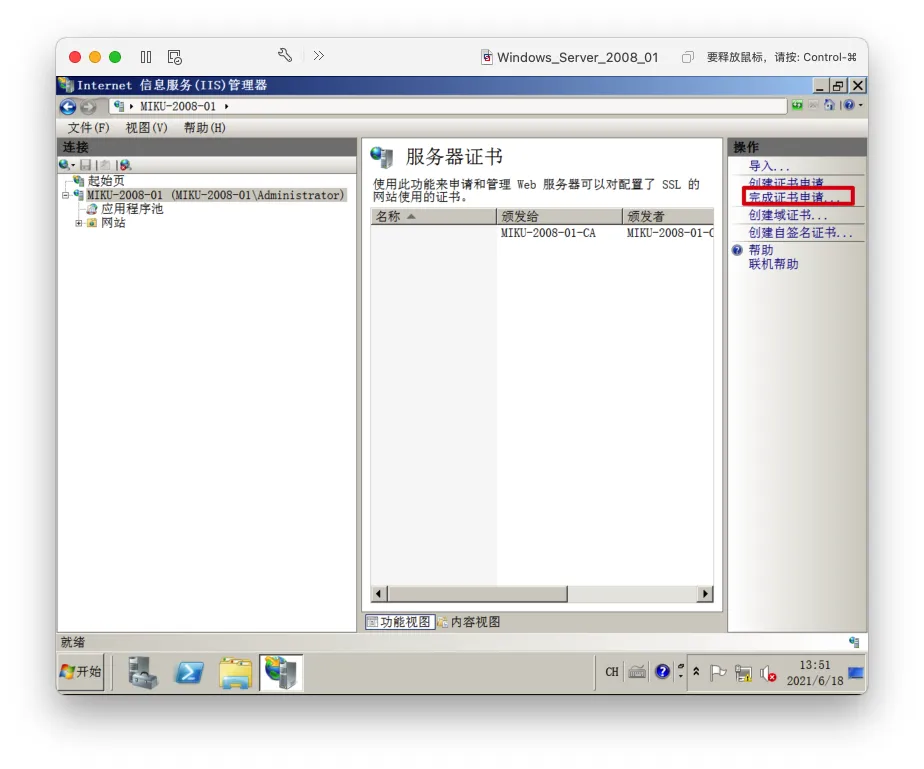Viewport: 924px width, 769px height.
Task: Click the blue help icon in address toolbar
Action: pyautogui.click(x=849, y=105)
